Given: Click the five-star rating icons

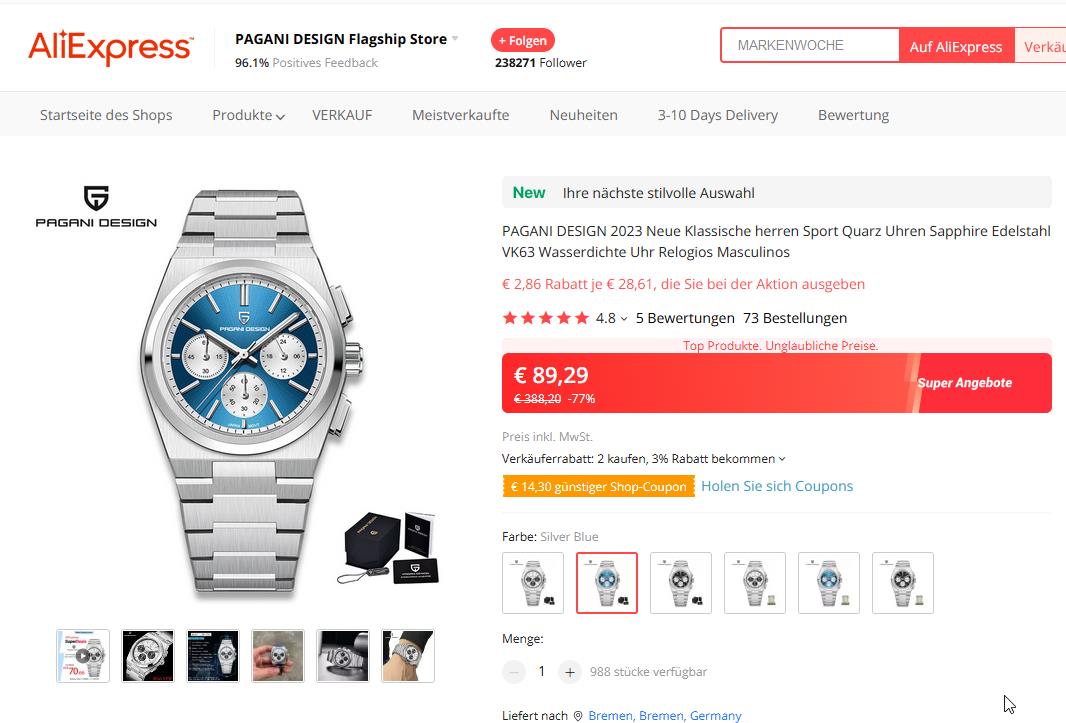Looking at the screenshot, I should point(545,318).
